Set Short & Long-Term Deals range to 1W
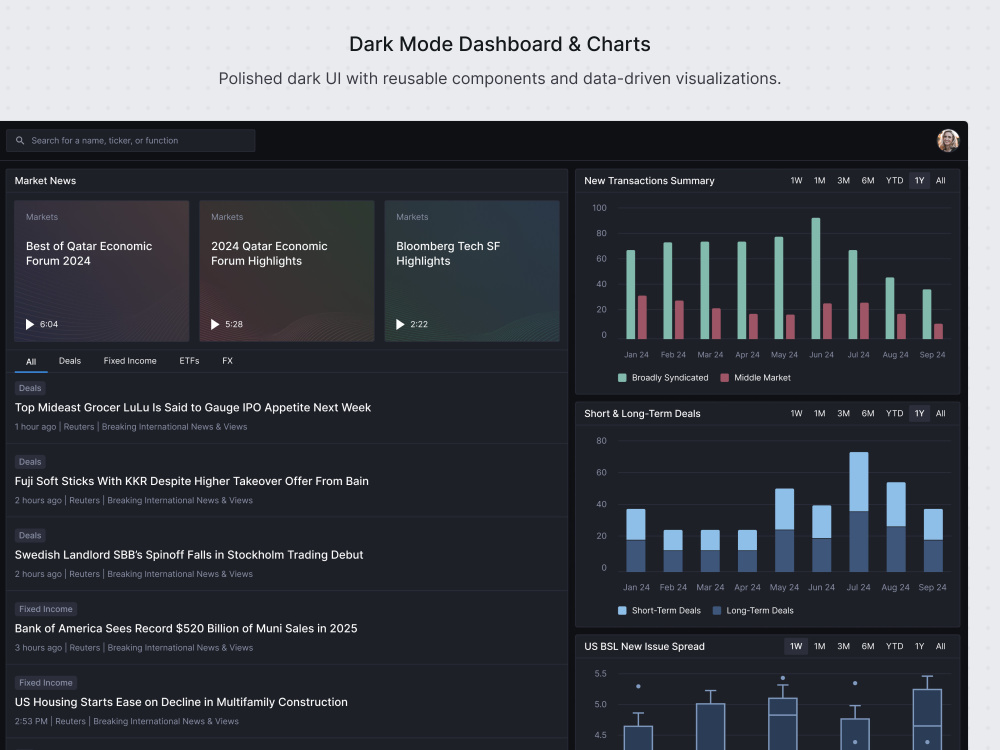This screenshot has width=1000, height=750. point(797,413)
